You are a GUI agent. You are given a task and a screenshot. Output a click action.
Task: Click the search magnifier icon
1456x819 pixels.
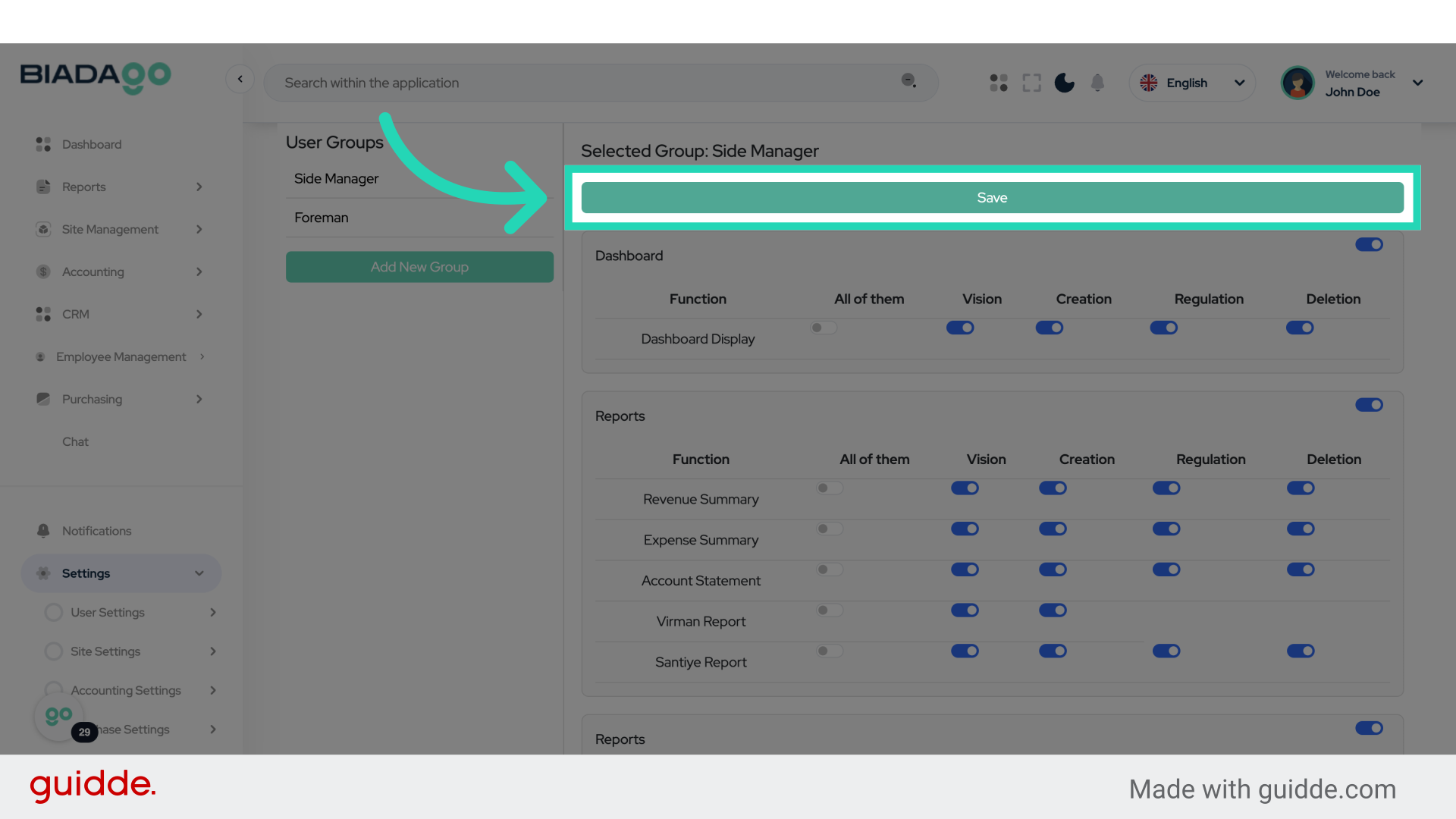908,80
